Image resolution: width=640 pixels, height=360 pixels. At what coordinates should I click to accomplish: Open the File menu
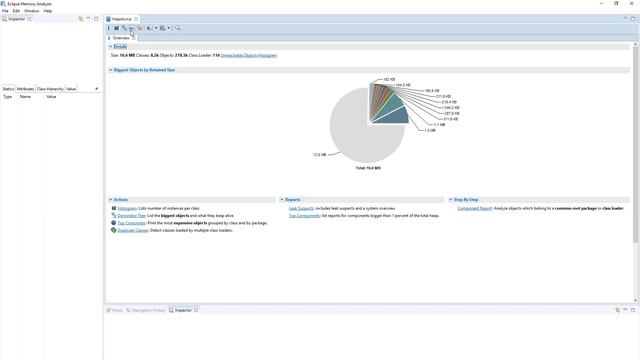[5, 11]
